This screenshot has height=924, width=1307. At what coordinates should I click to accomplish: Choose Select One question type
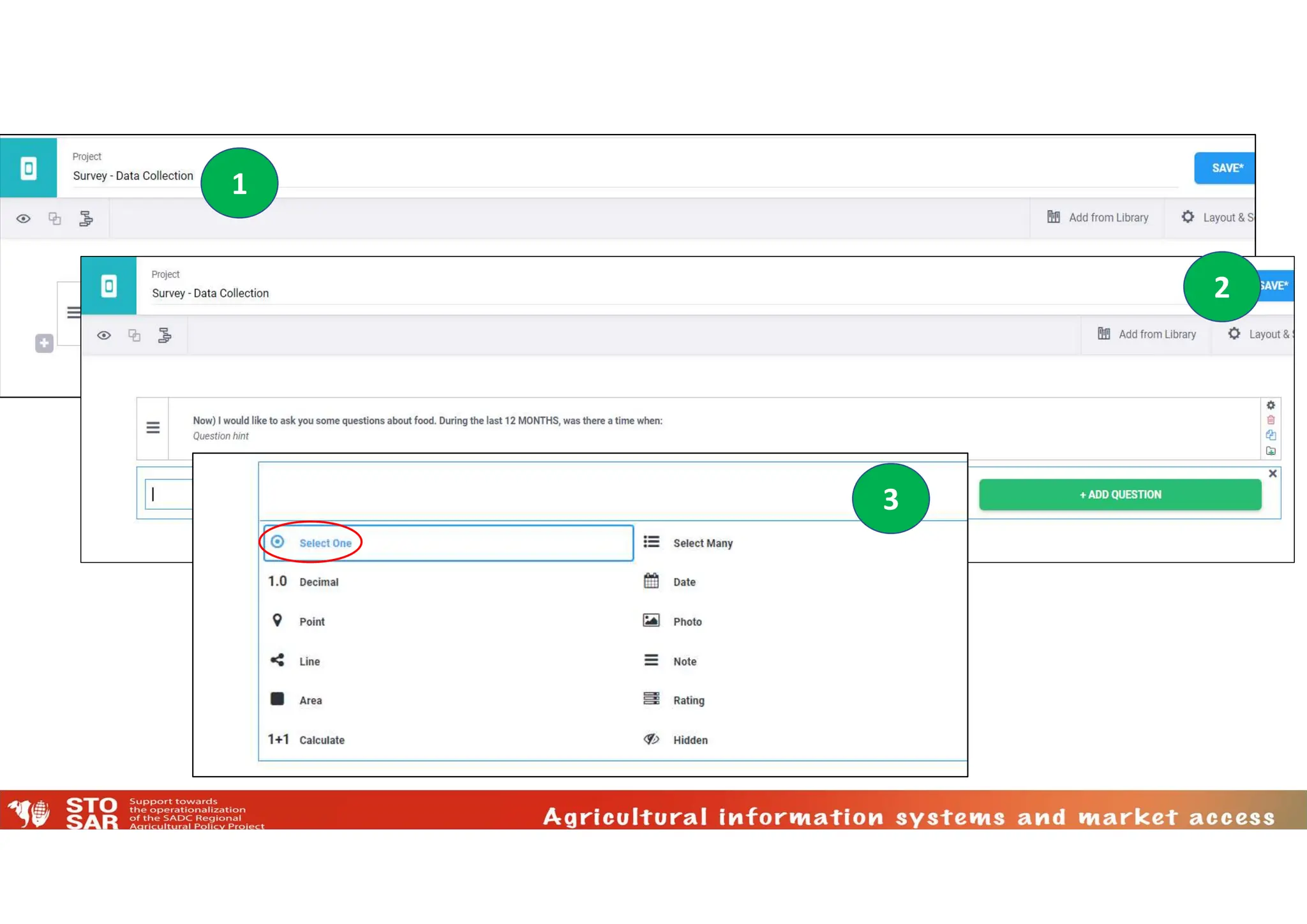pos(325,543)
